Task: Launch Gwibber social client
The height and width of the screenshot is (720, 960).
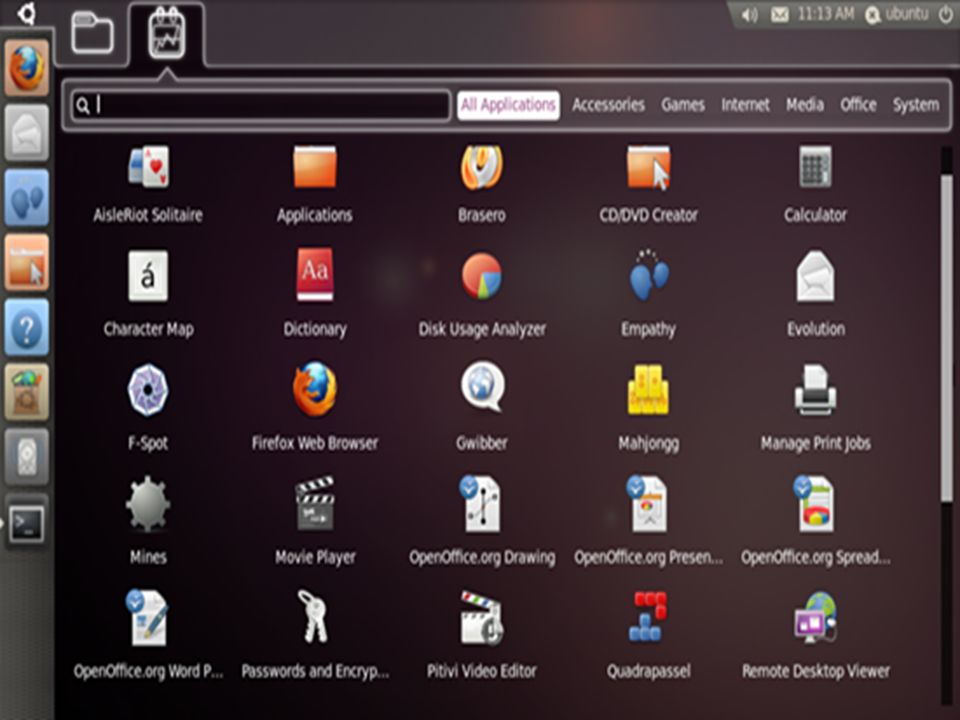Action: click(x=482, y=388)
